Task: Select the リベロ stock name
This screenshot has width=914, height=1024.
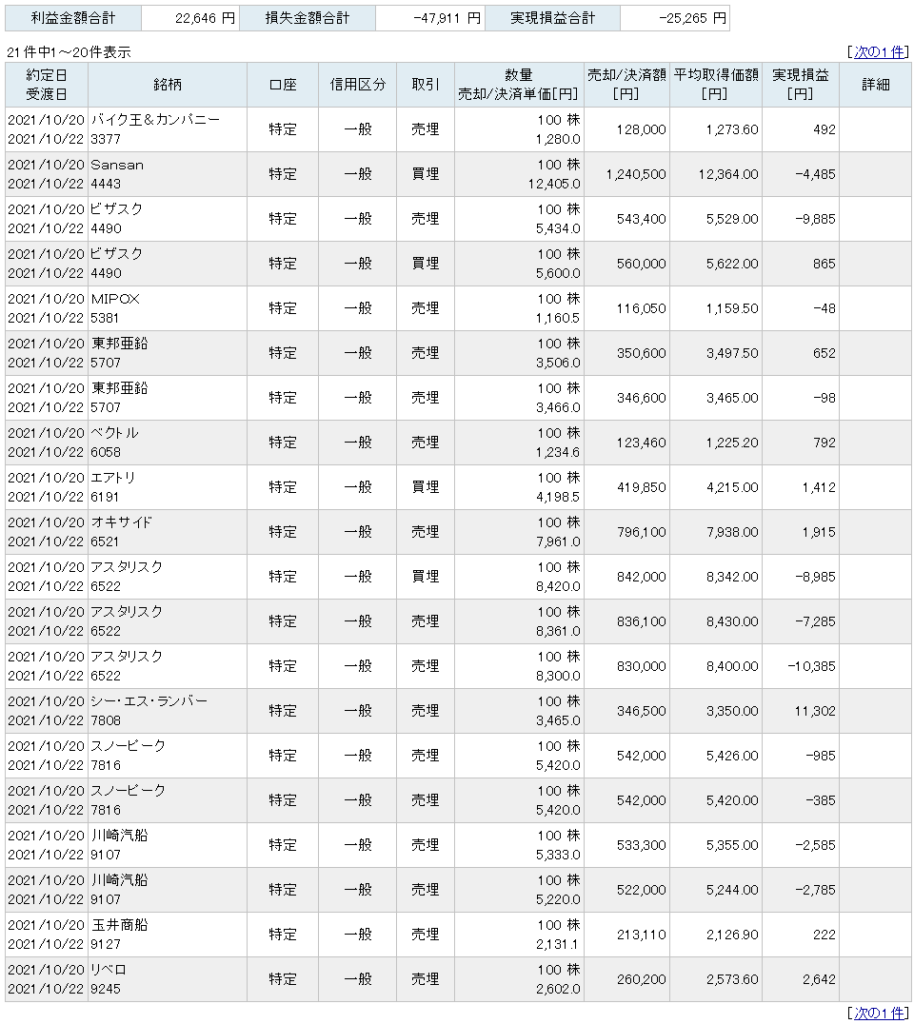Action: 108,970
